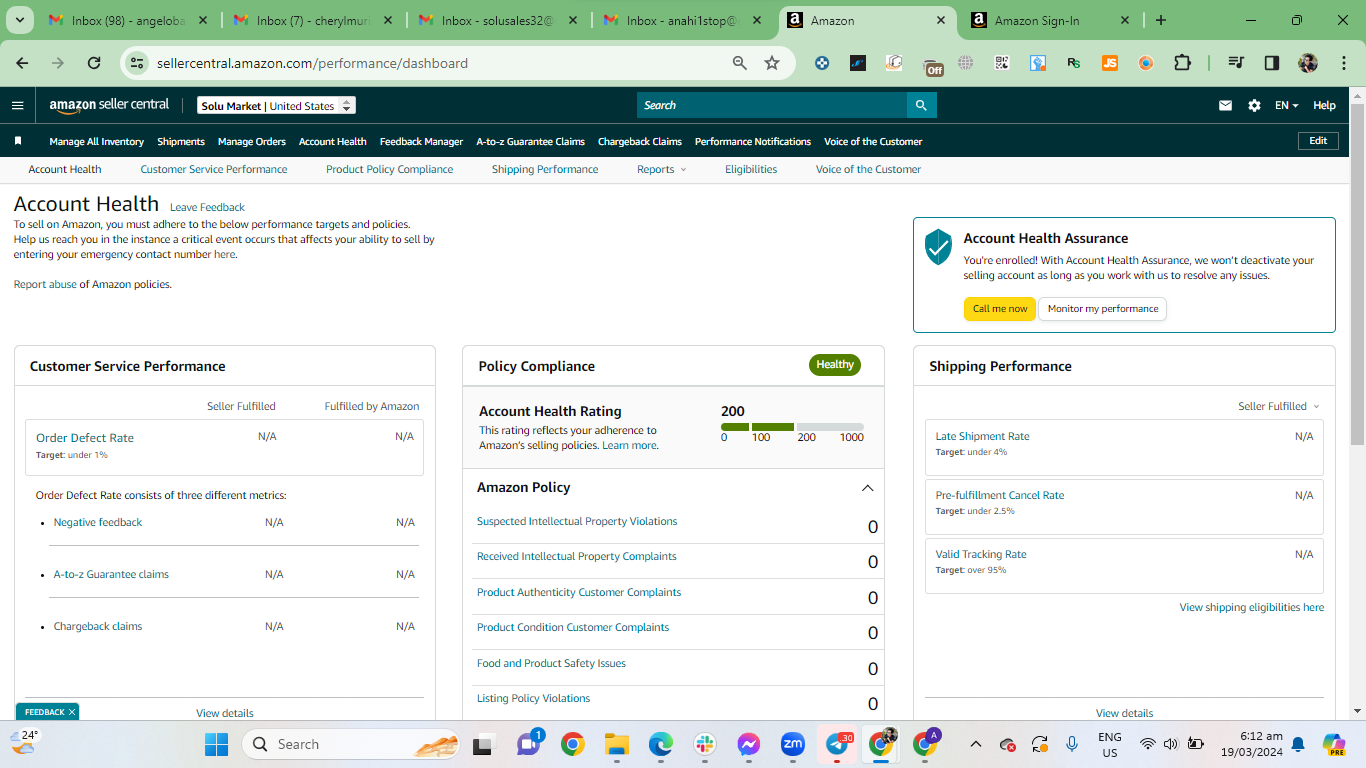Open Messenger from the taskbar

[748, 744]
